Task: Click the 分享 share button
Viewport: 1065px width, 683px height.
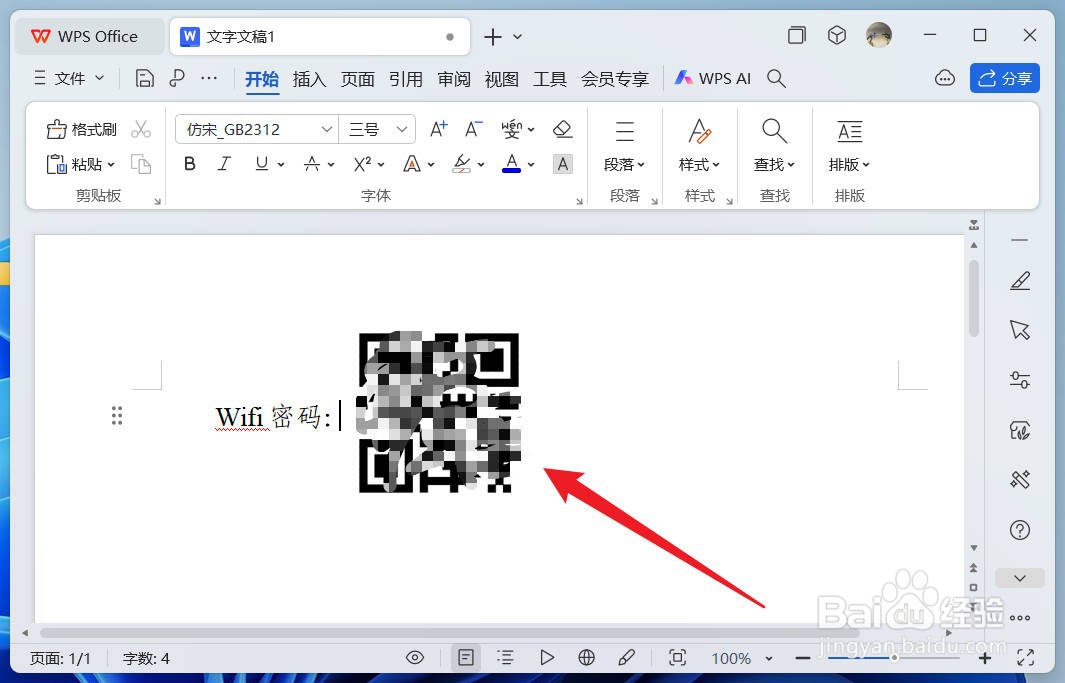Action: point(1004,78)
